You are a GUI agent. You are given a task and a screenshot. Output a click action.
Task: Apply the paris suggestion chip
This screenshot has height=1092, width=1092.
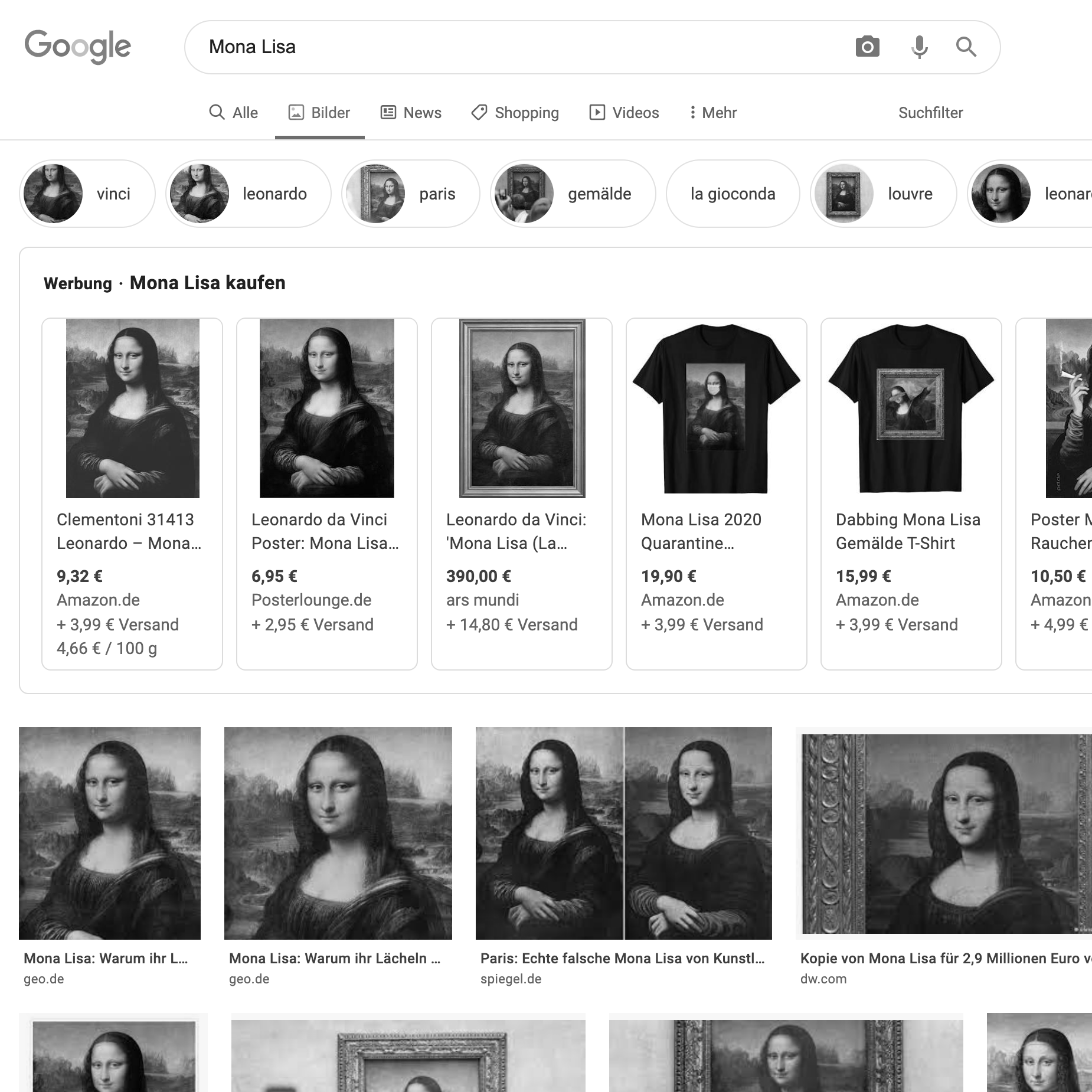coord(411,194)
